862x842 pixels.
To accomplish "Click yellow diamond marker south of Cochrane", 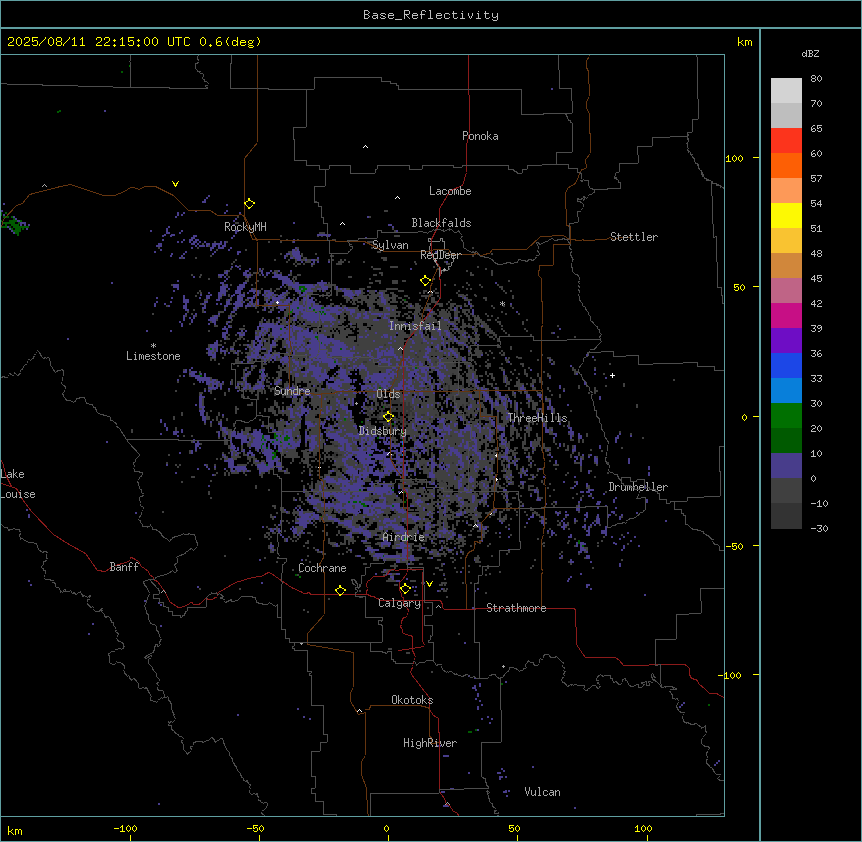I will tap(340, 590).
